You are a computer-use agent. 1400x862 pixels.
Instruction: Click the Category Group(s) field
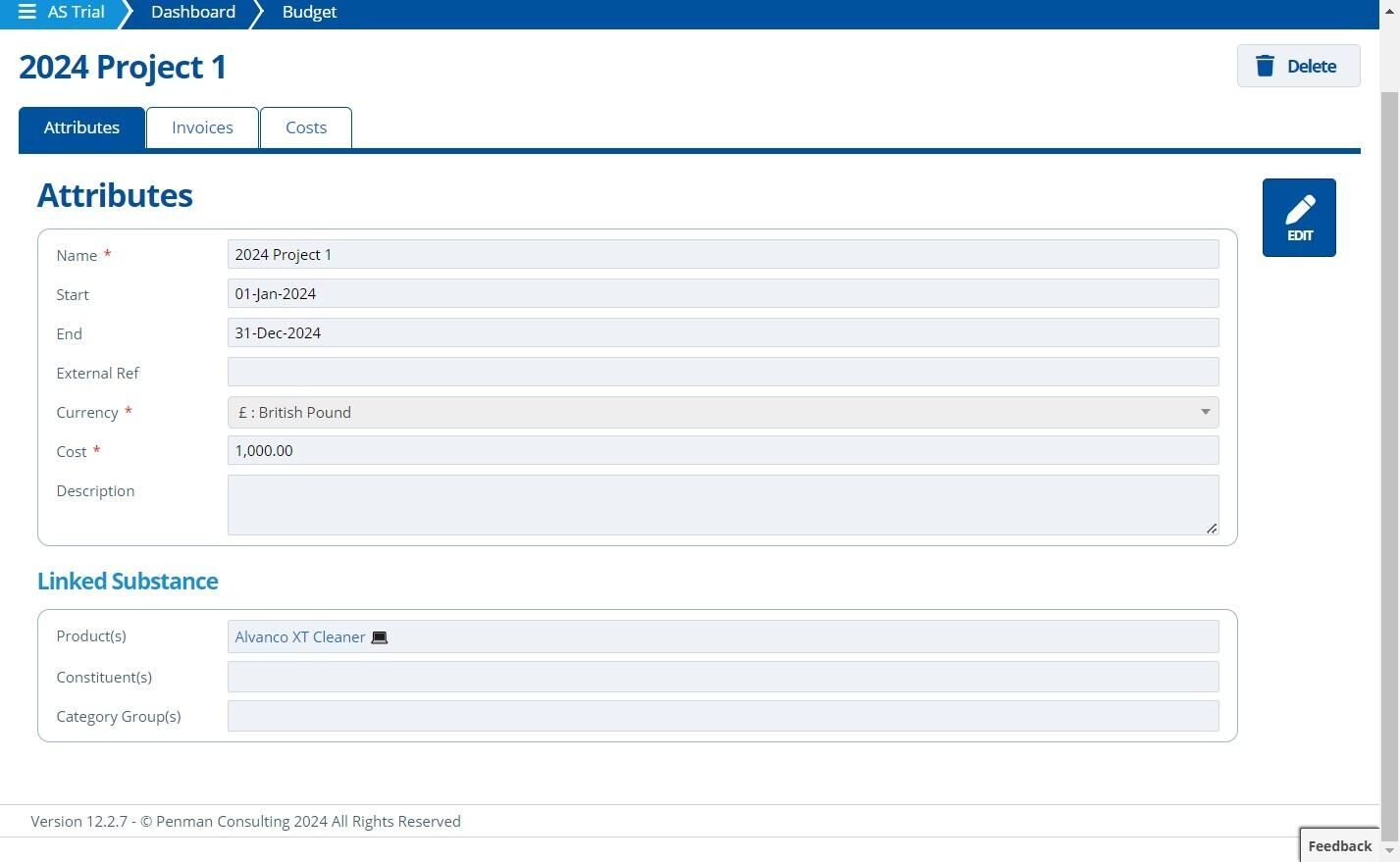click(x=723, y=716)
